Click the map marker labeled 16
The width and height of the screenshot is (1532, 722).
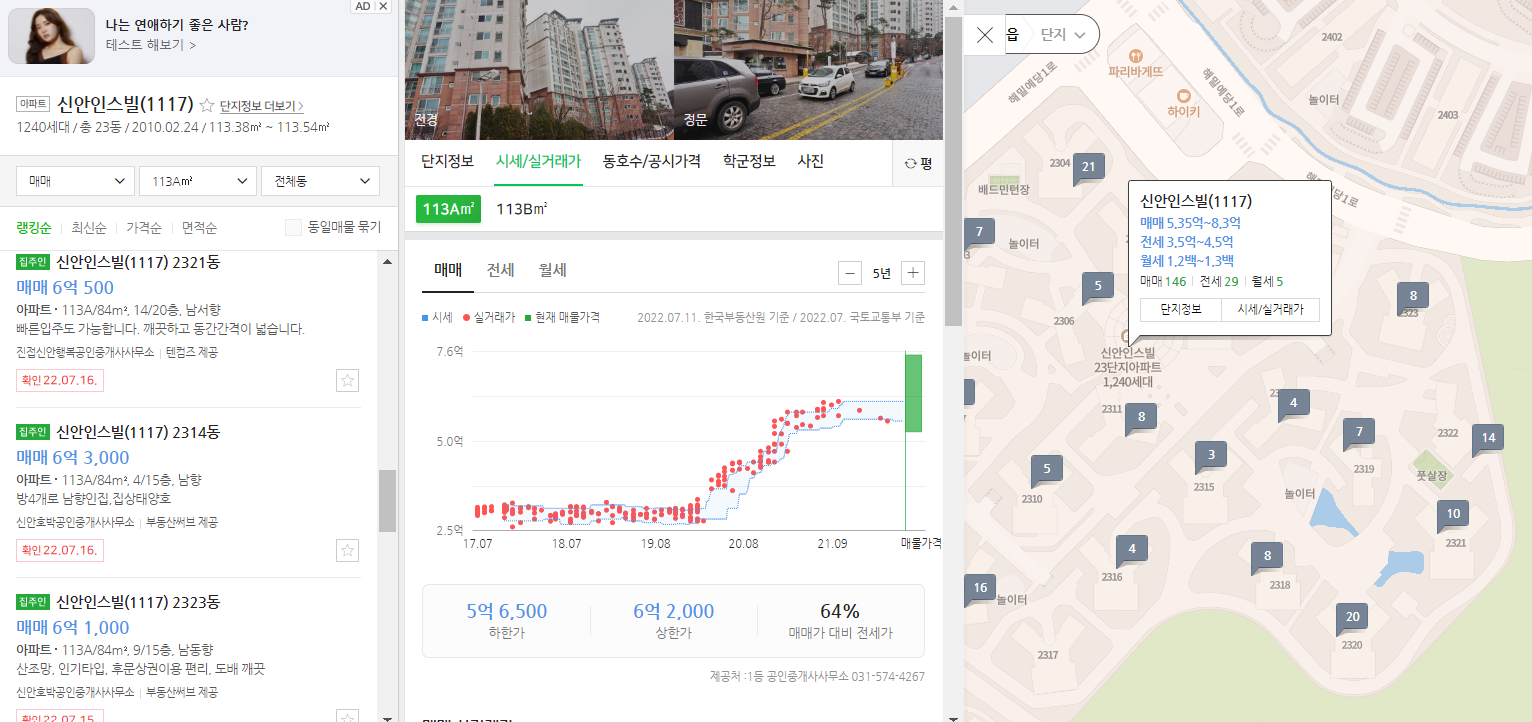pos(979,589)
